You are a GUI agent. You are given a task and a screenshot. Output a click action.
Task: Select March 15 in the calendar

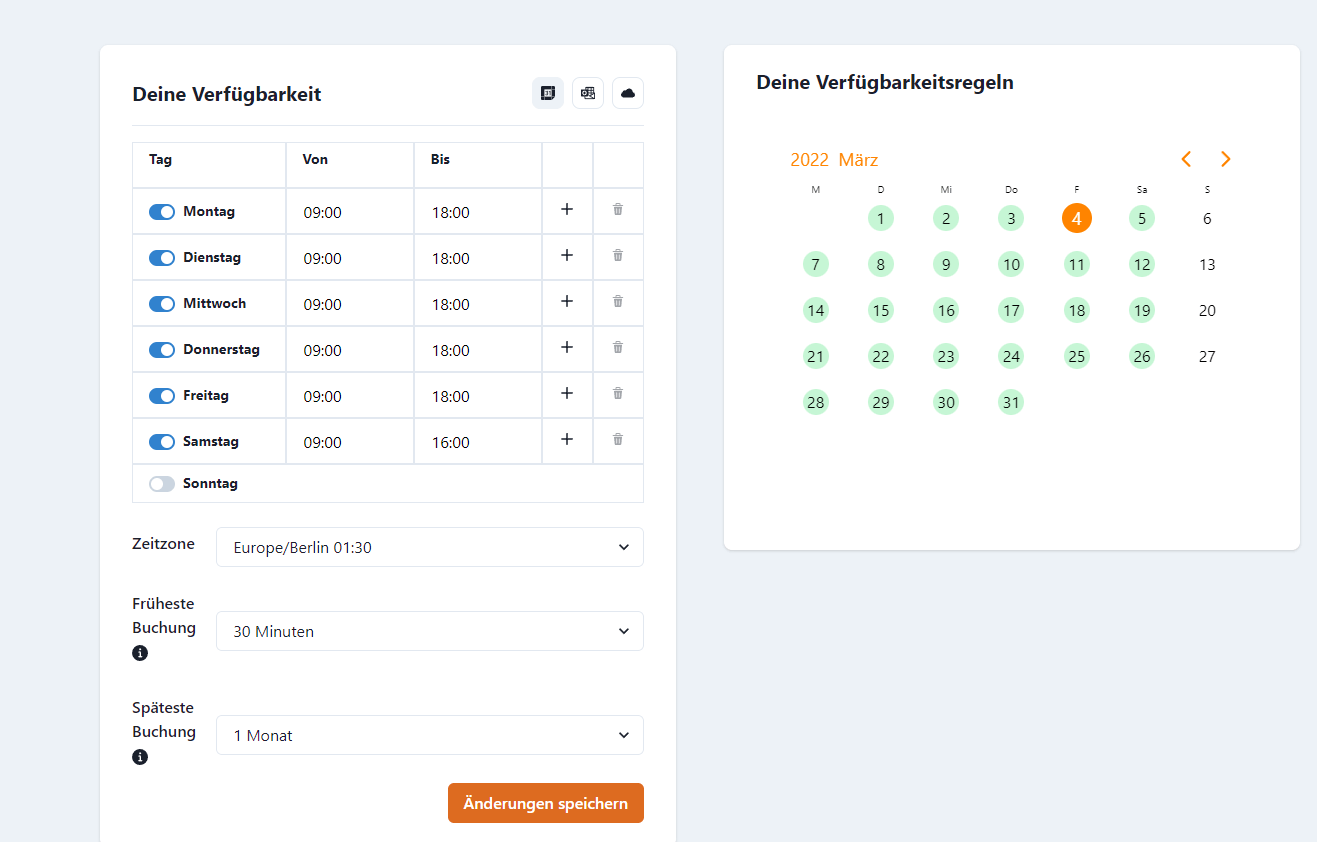coord(881,310)
